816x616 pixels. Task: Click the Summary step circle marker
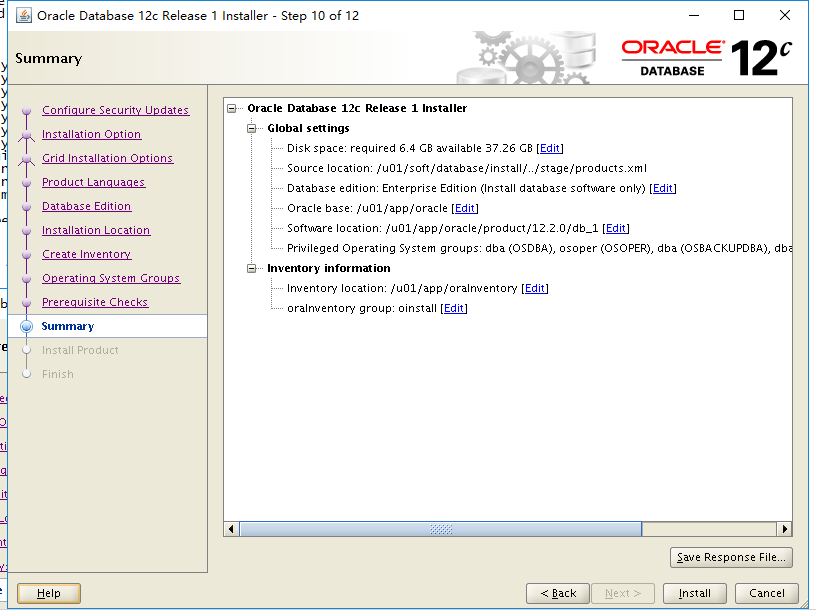coord(27,326)
